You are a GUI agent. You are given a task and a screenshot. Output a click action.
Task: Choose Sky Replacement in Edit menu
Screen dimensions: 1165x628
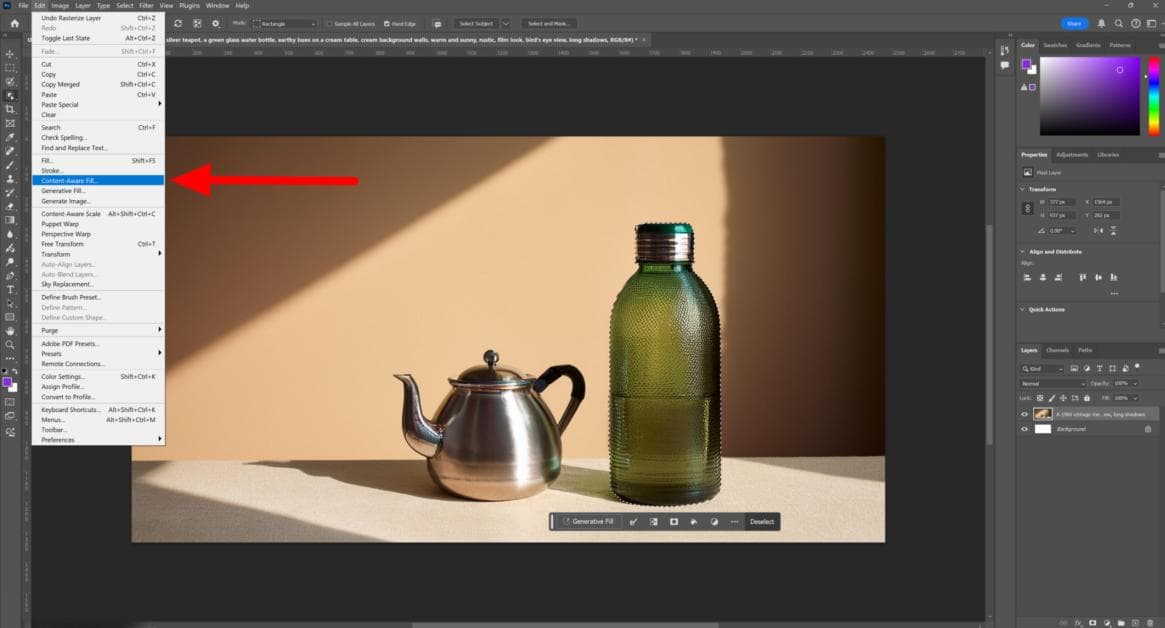pos(97,284)
